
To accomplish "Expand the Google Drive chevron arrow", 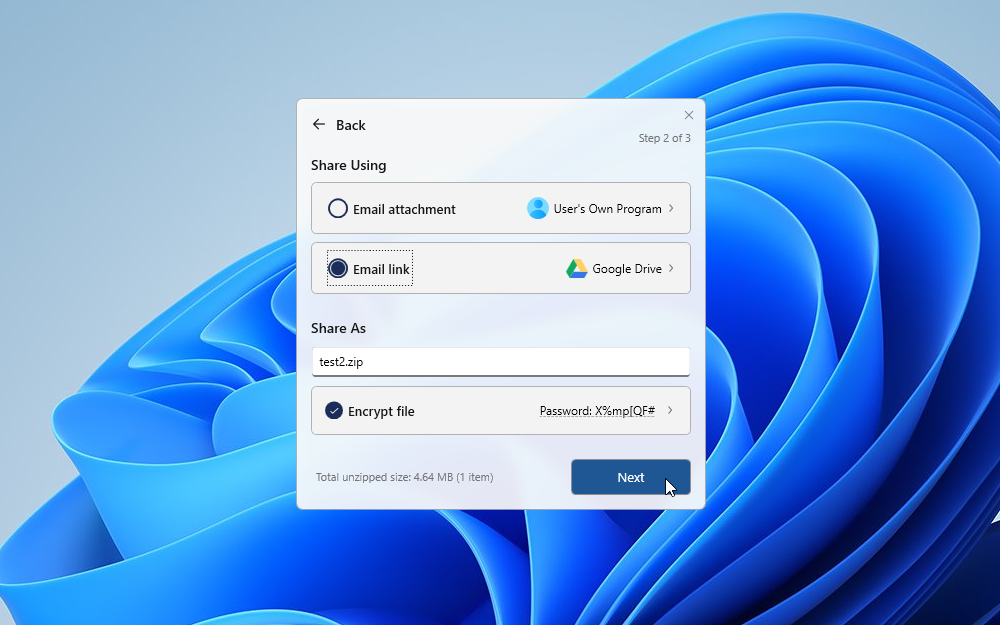I will pos(671,268).
